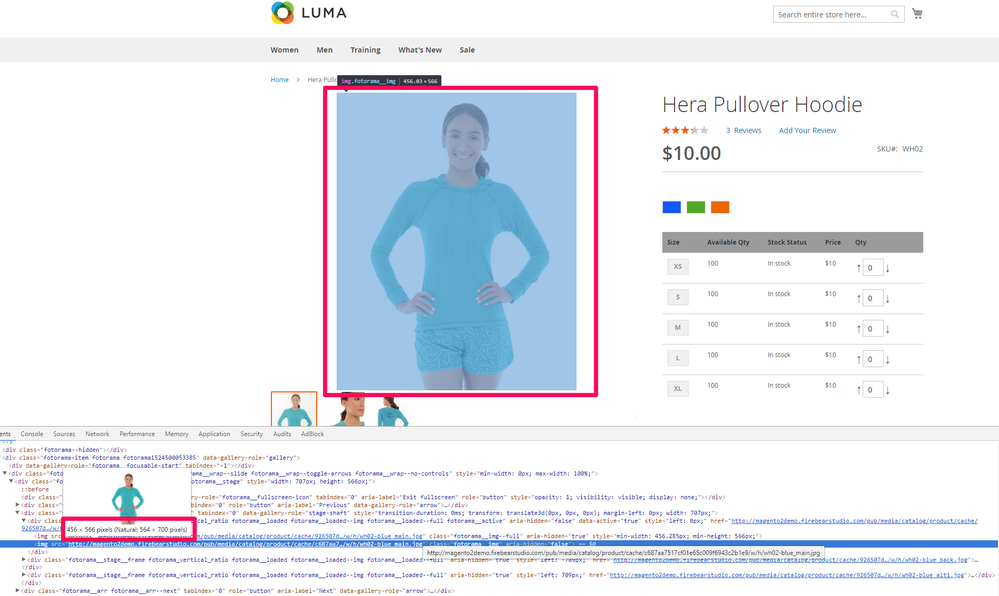Decrease quantity arrow for size S

tap(887, 298)
